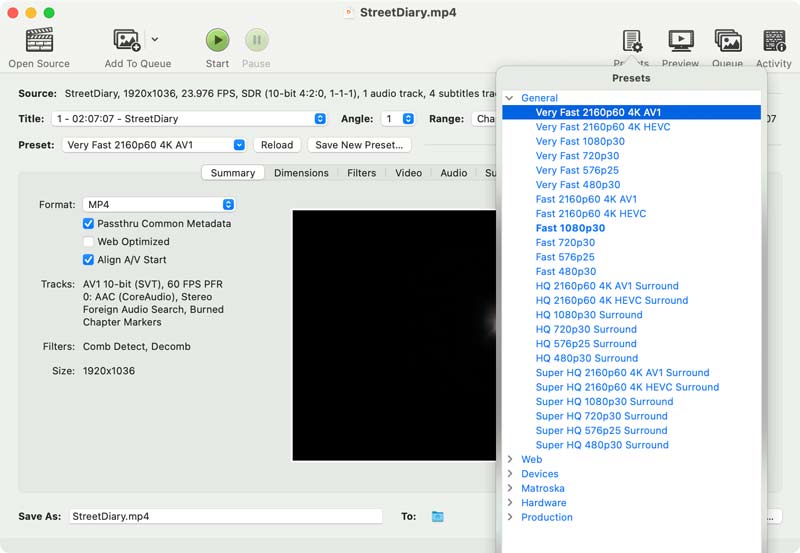Open the Format MP4 dropdown
The height and width of the screenshot is (553, 800).
(x=159, y=205)
